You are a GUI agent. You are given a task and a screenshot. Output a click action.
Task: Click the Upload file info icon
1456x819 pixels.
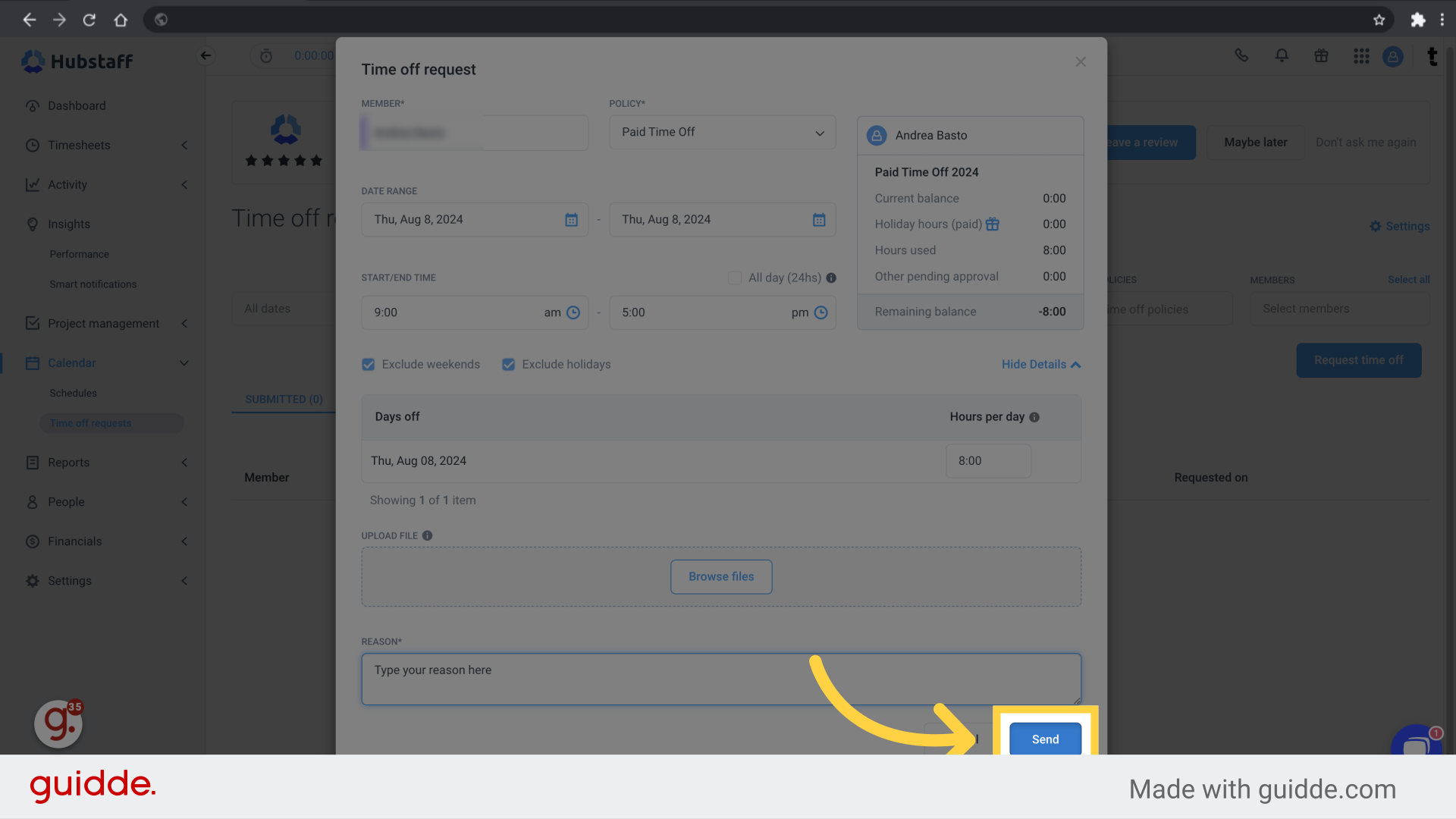click(428, 535)
